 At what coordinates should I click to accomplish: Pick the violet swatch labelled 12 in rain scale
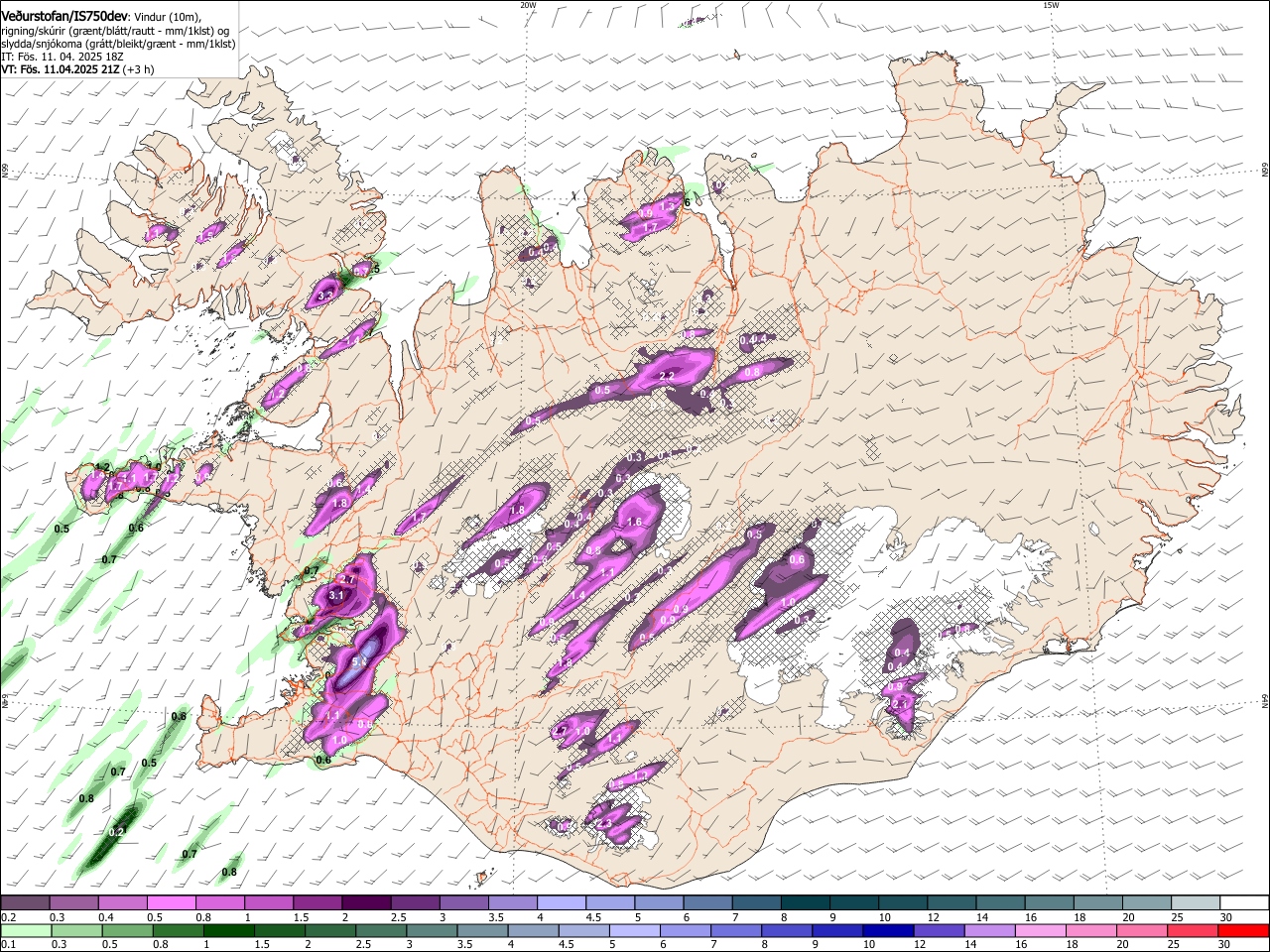939,930
